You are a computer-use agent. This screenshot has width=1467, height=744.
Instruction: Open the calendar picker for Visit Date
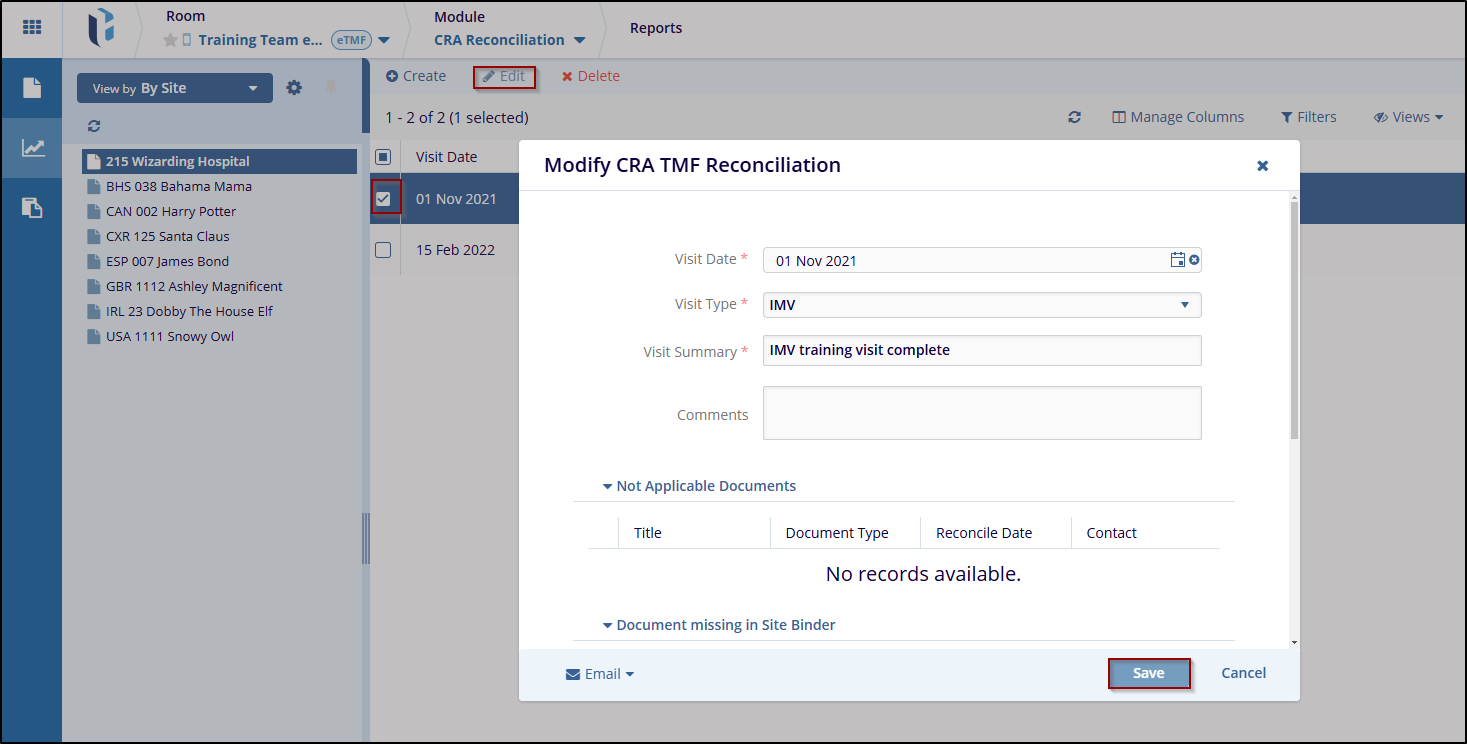pos(1177,260)
